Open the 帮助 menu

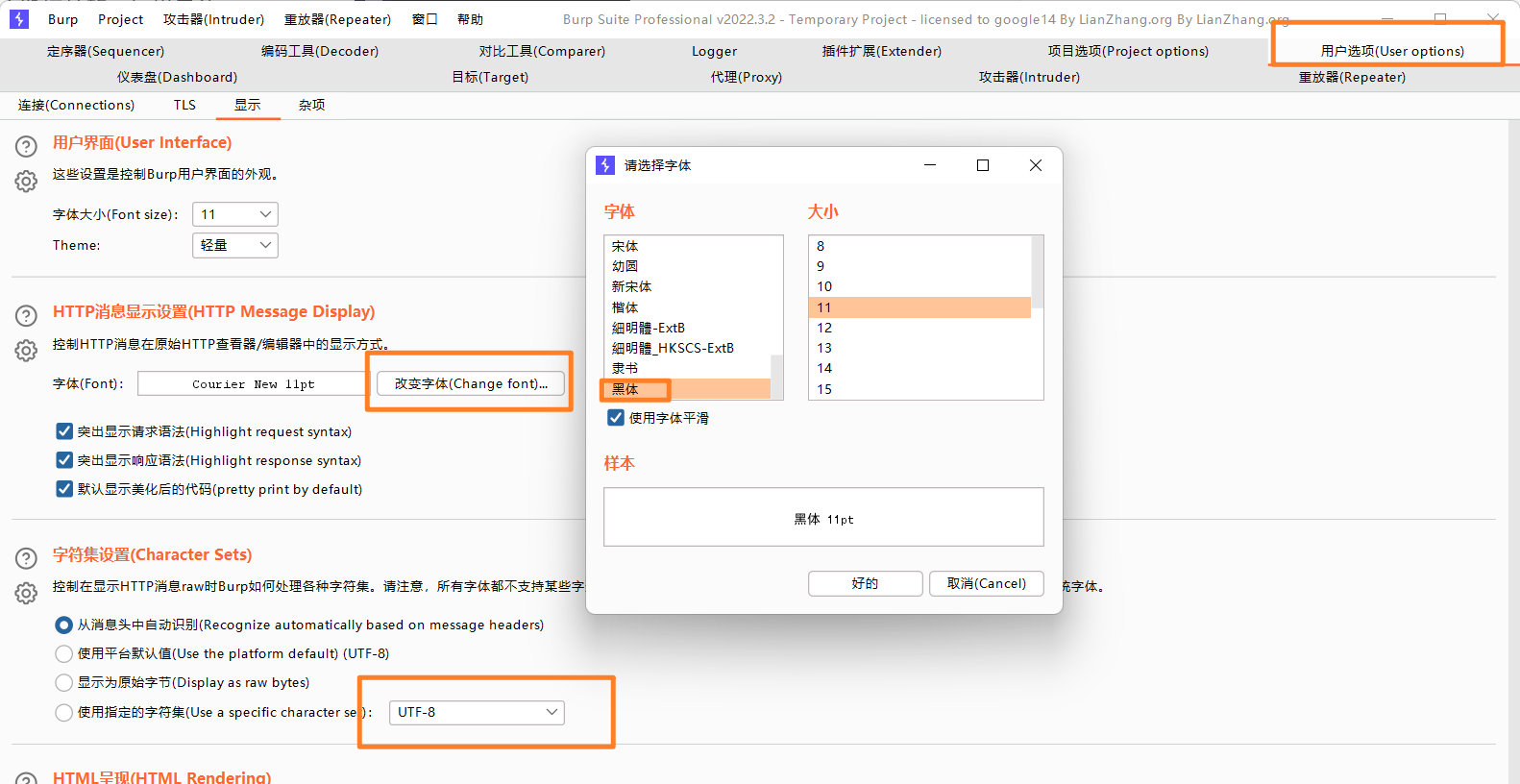[x=471, y=19]
